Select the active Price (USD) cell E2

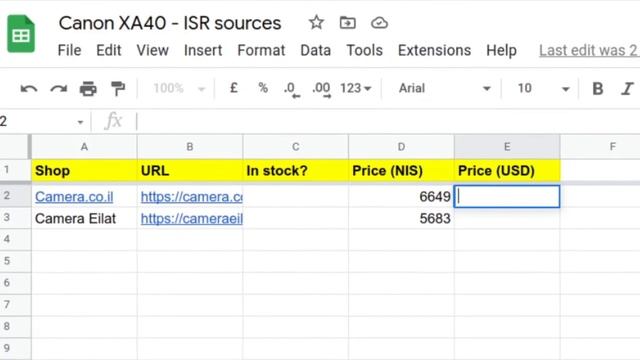point(507,196)
